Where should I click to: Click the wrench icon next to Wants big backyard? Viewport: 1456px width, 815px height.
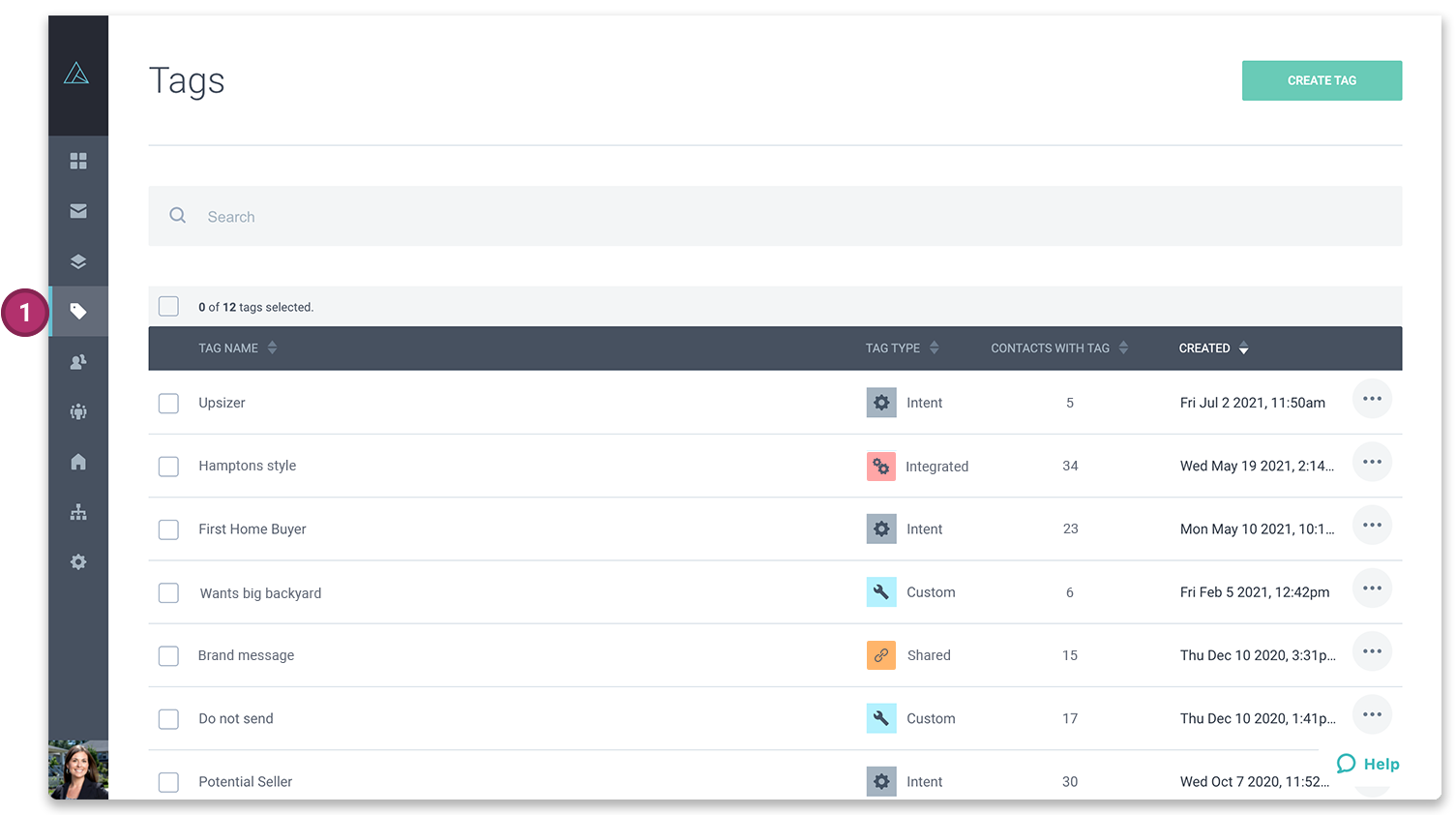(881, 591)
